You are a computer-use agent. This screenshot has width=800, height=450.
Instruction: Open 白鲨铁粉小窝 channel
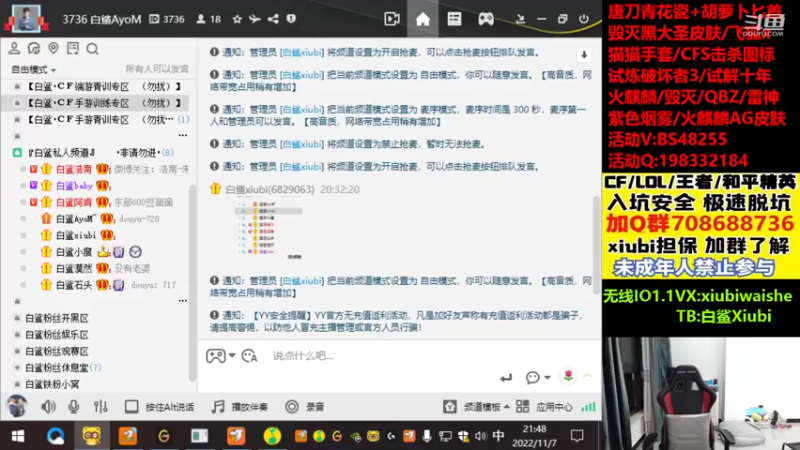point(52,384)
